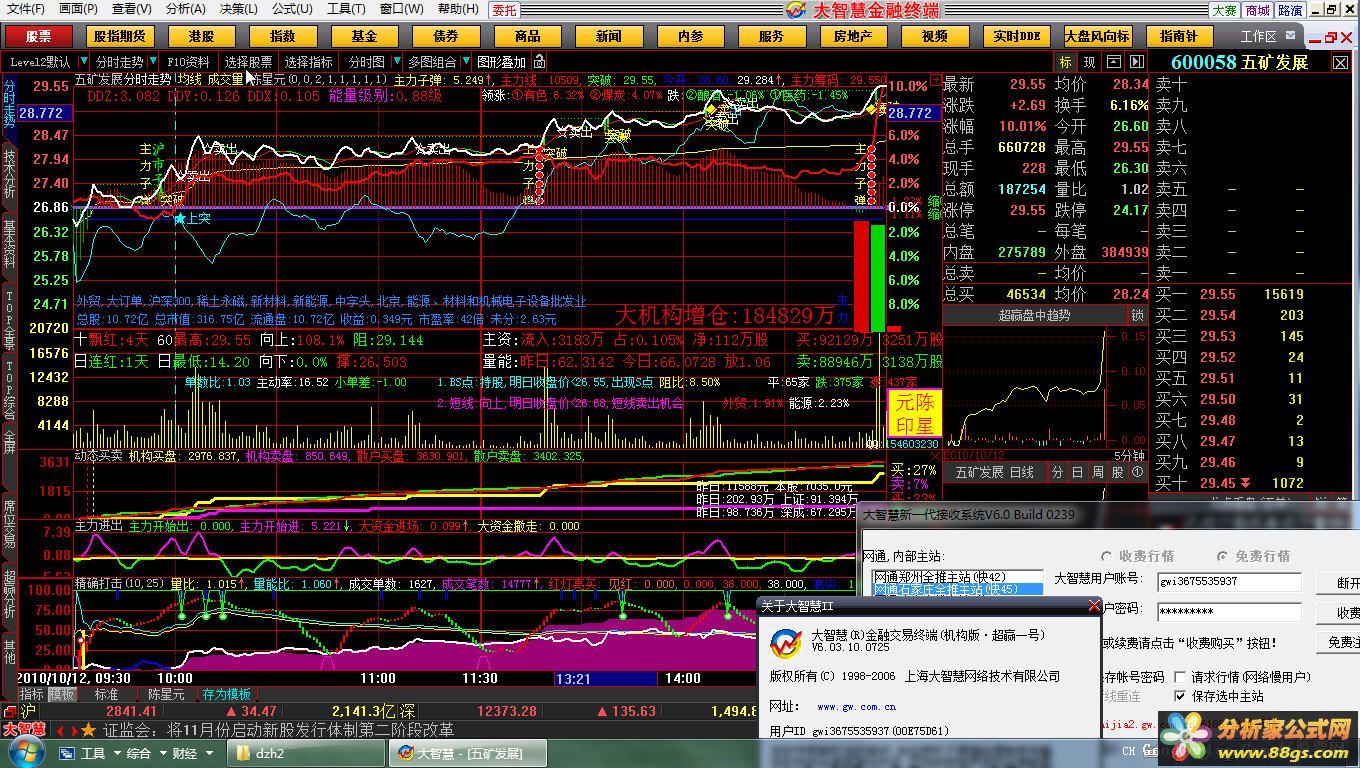Click the 标 icon in quote header
Image resolution: width=1360 pixels, height=768 pixels.
click(1066, 62)
